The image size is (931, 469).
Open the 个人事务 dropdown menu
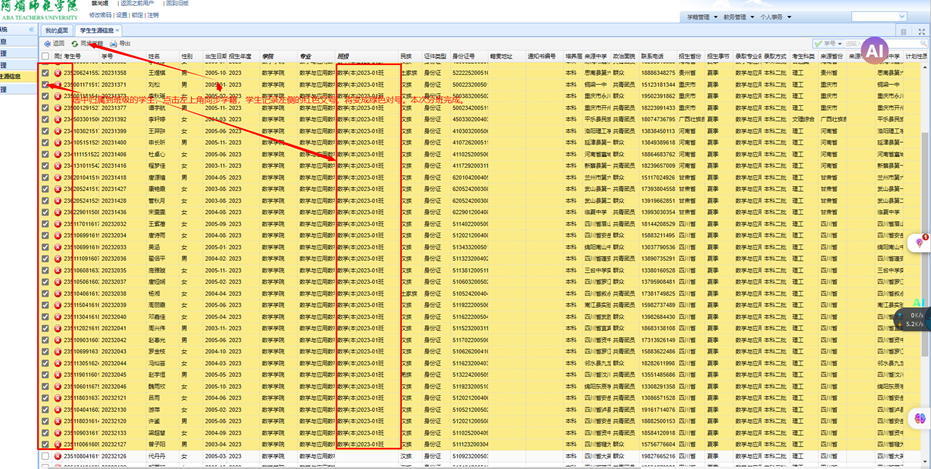point(775,17)
